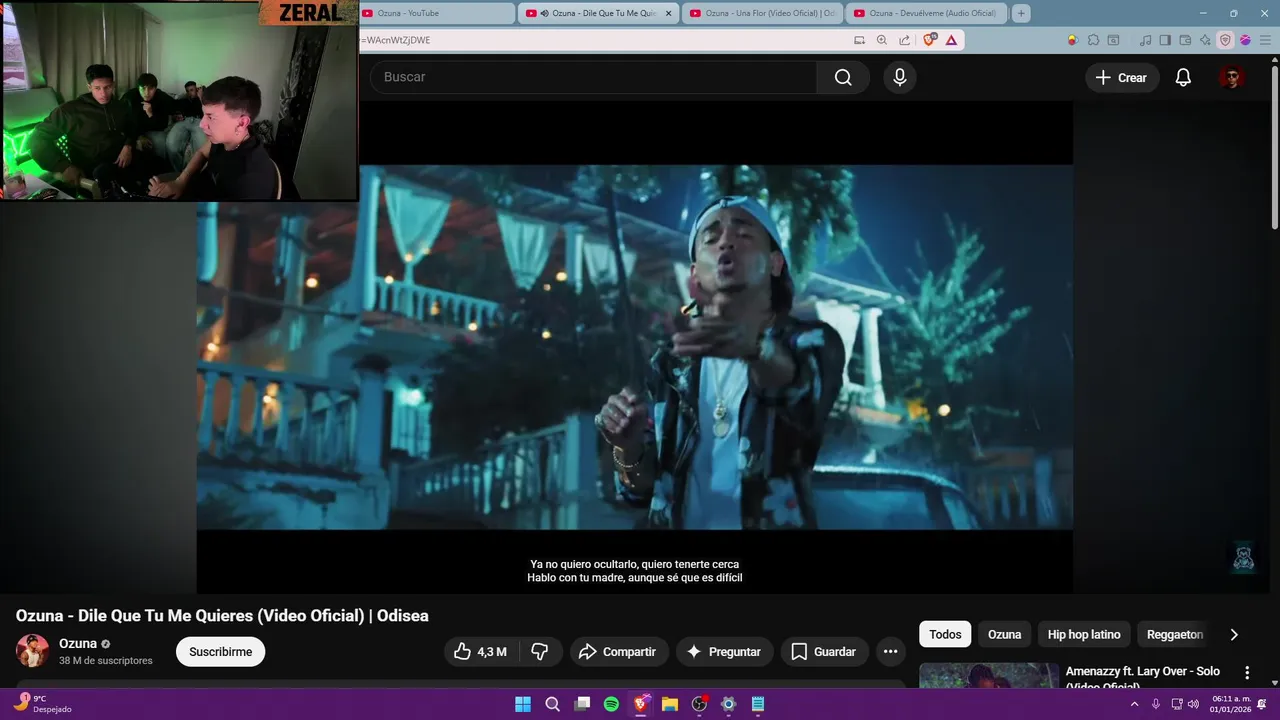The height and width of the screenshot is (720, 1280).
Task: Open a new browser tab with plus button
Action: (x=1021, y=13)
